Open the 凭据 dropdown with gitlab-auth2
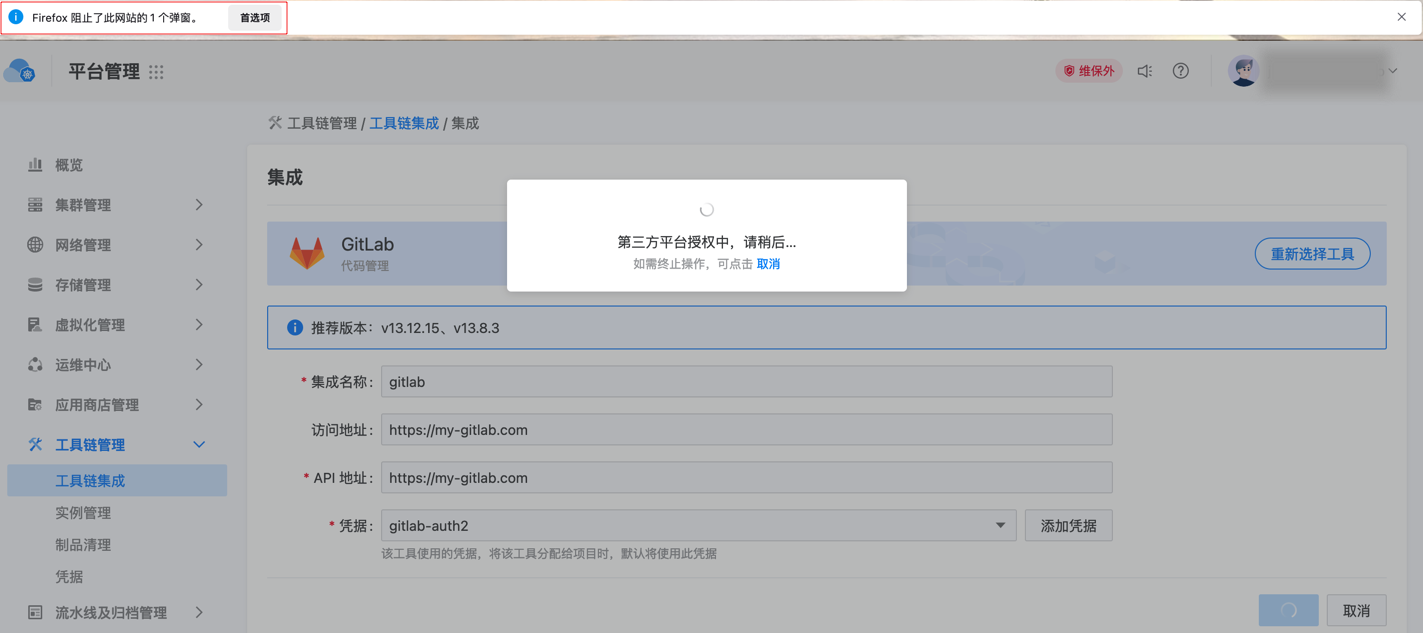This screenshot has width=1423, height=633. [698, 526]
